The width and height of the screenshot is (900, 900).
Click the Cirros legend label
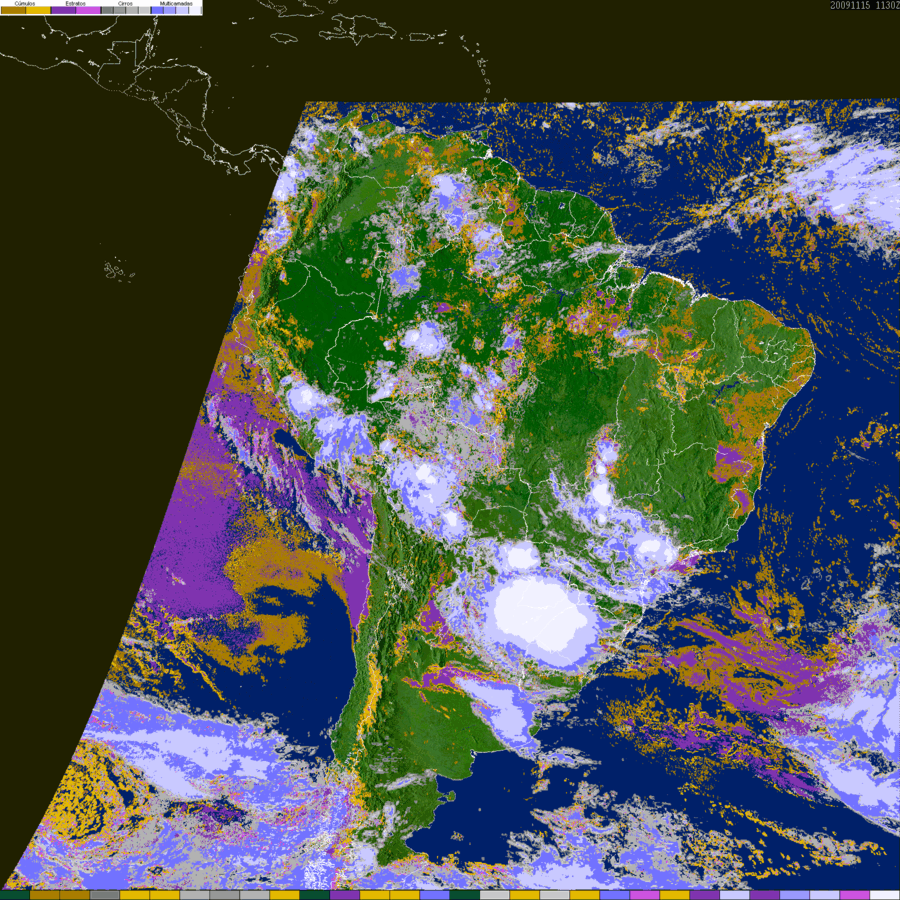click(125, 3)
